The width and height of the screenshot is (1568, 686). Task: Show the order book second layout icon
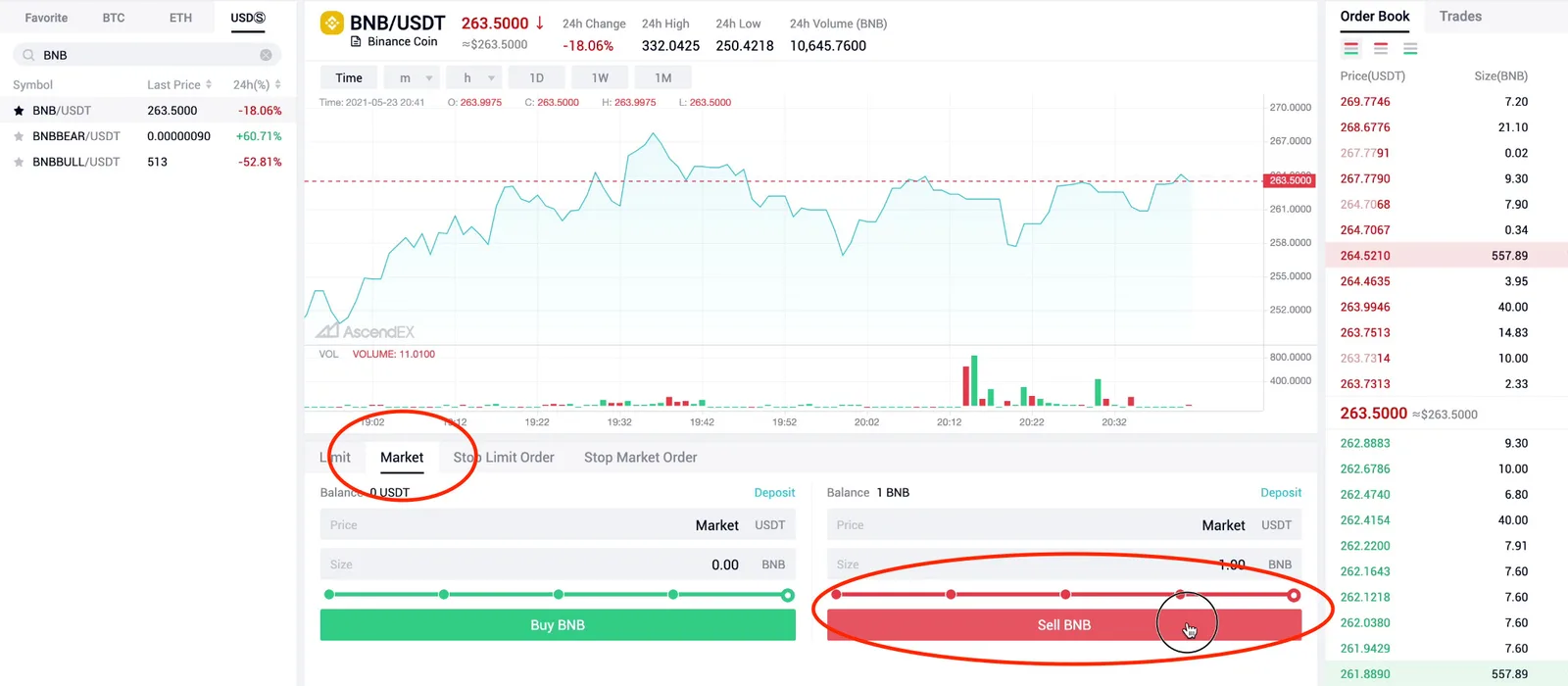pos(1381,48)
